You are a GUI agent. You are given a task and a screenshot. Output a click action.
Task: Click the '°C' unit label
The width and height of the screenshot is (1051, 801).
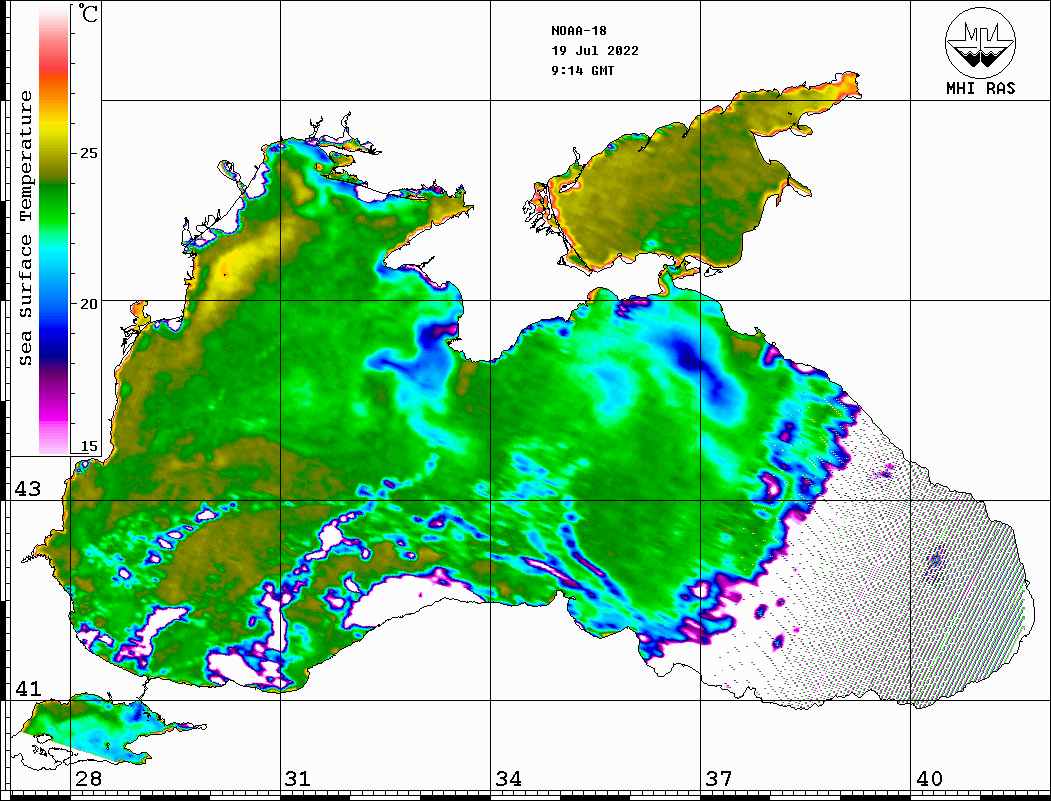pyautogui.click(x=88, y=13)
